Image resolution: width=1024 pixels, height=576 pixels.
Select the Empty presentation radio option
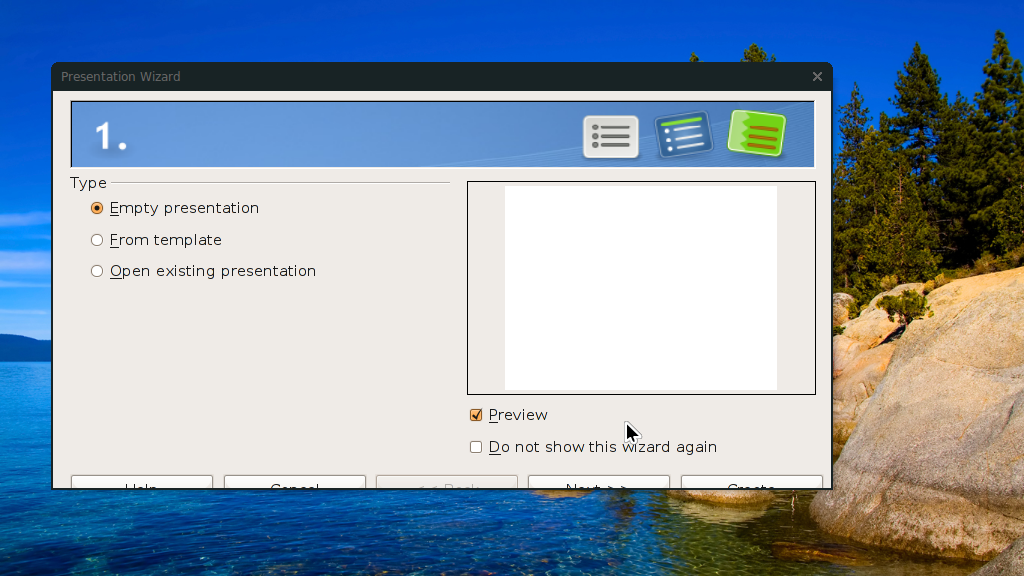pyautogui.click(x=97, y=208)
